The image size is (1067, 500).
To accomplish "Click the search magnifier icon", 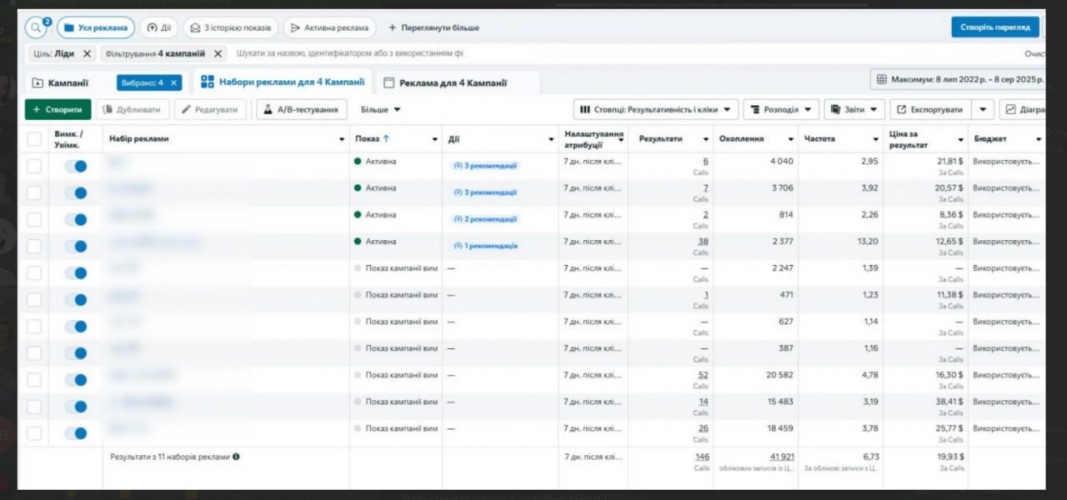I will coord(36,28).
